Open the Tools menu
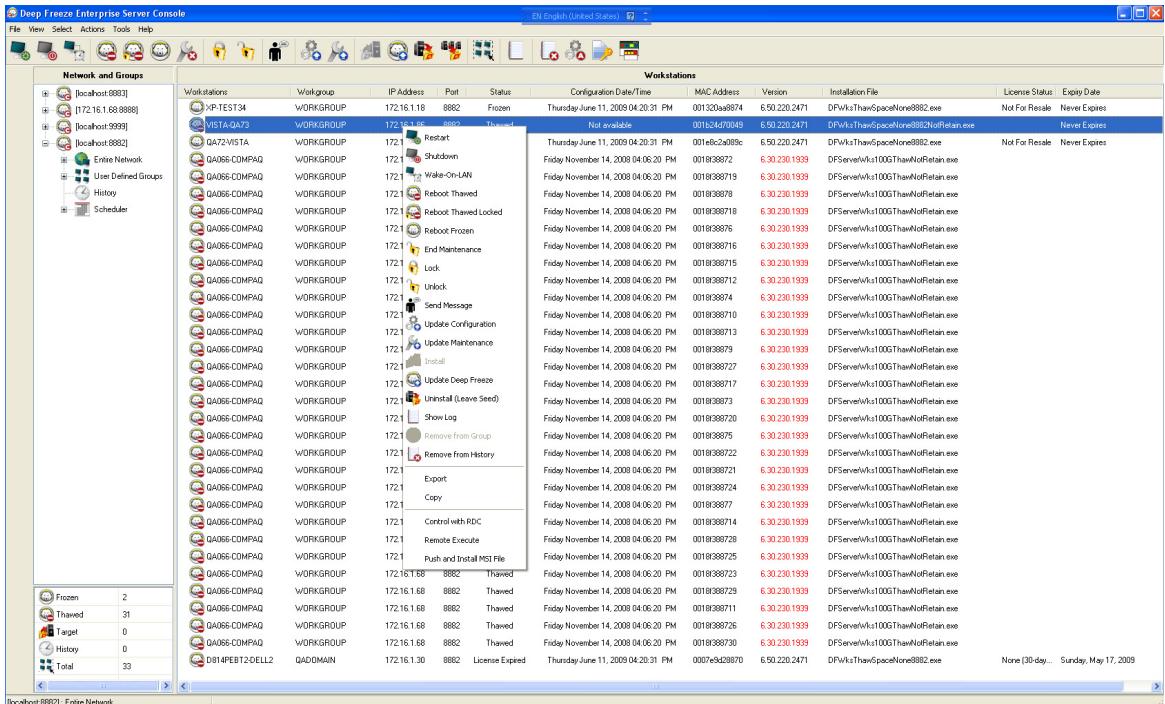Viewport: 1165px width, 704px height. coord(121,29)
